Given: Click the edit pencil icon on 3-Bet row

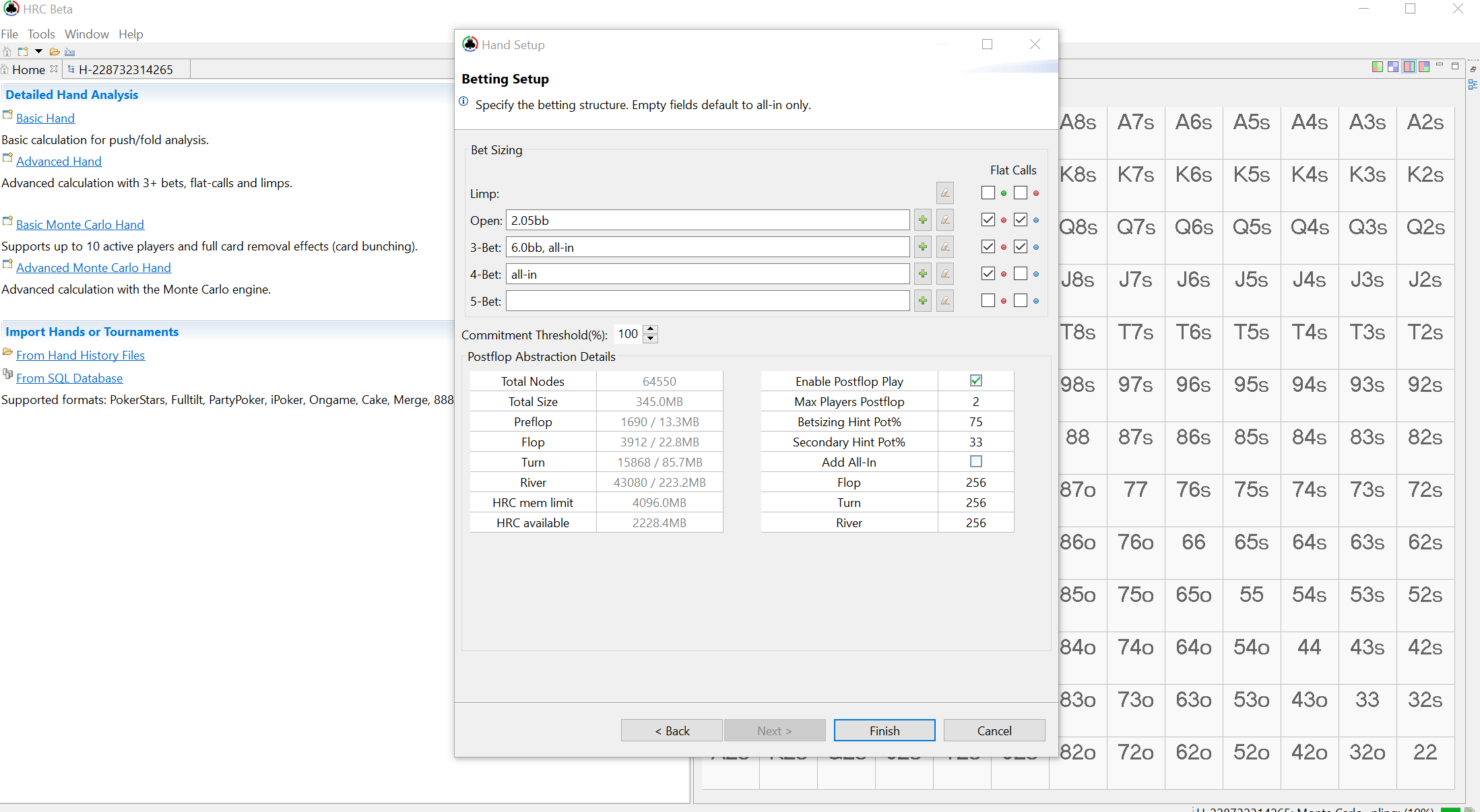Looking at the screenshot, I should tap(945, 247).
